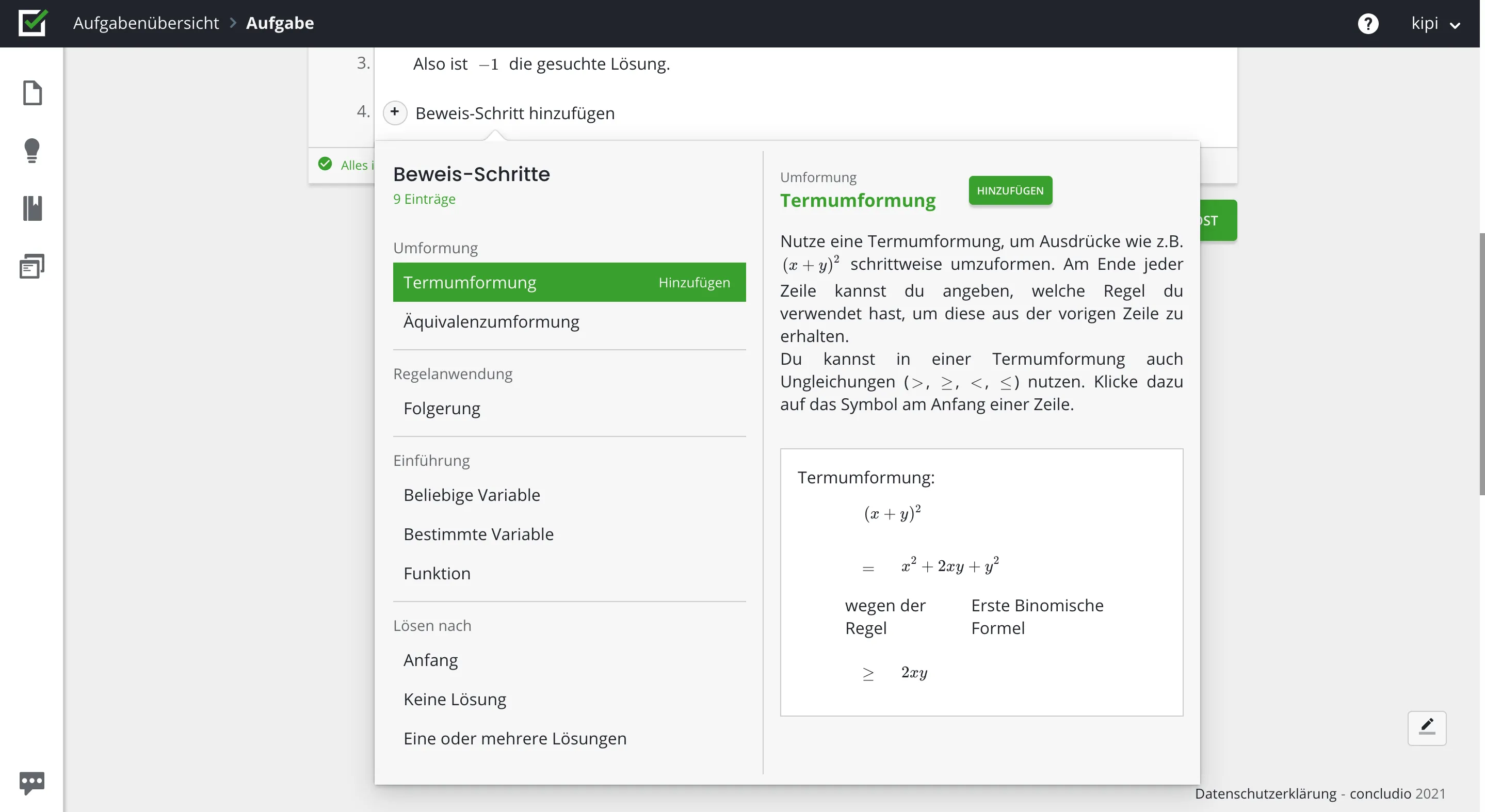The height and width of the screenshot is (812, 1485).
Task: Select the Funktion entry
Action: tap(437, 573)
